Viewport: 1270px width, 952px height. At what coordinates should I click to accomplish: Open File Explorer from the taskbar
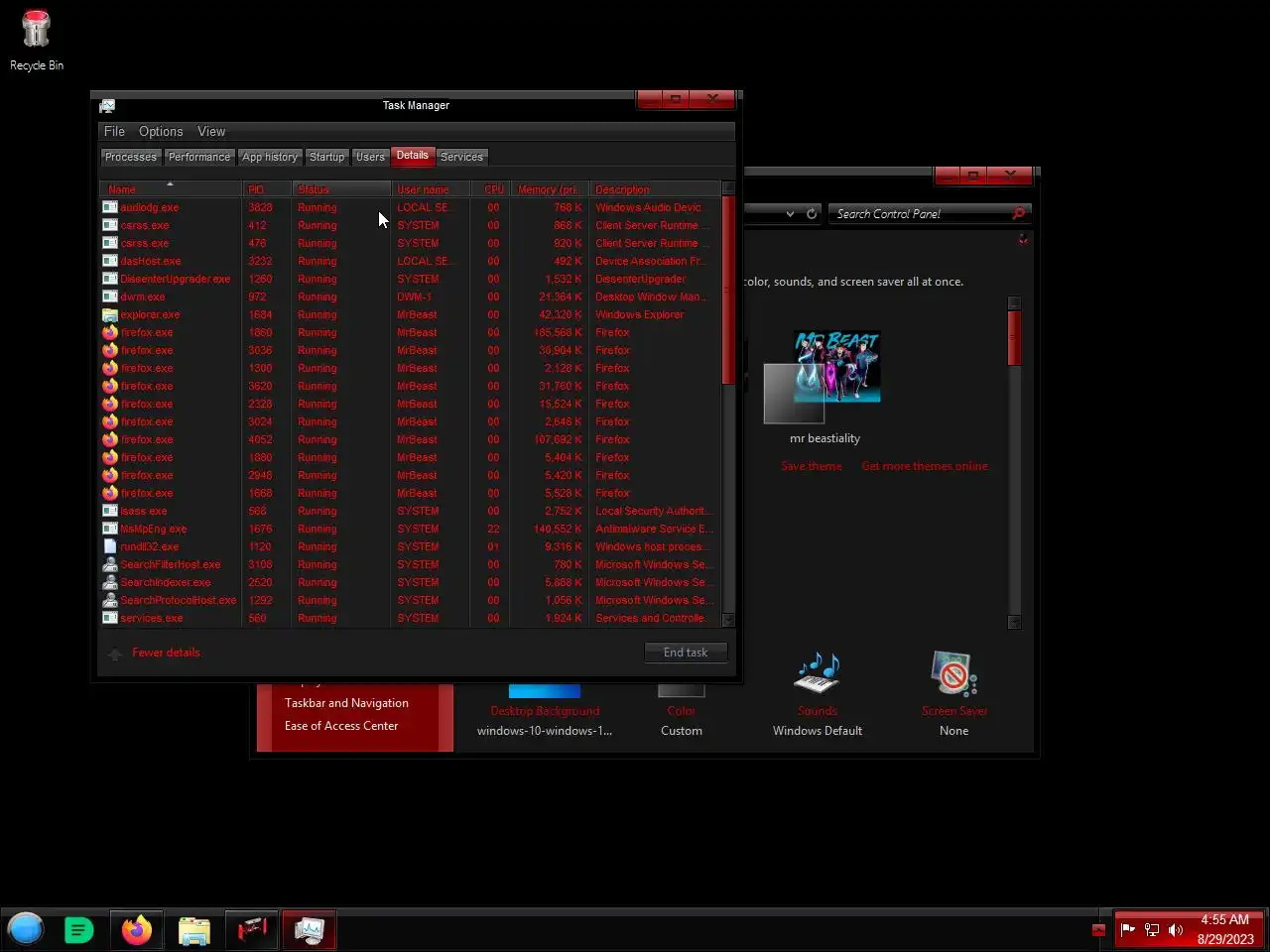pos(194,930)
